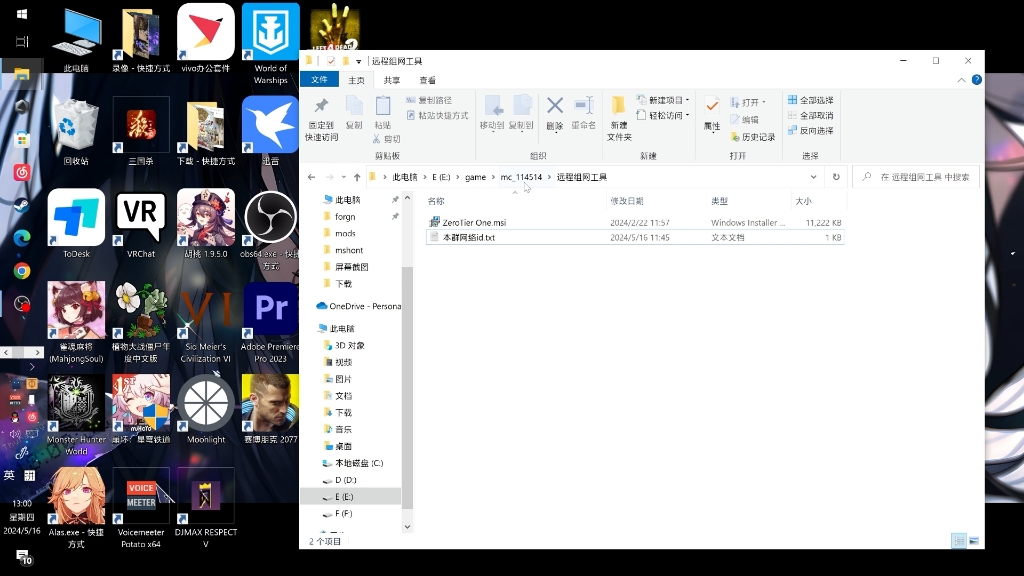Open the Easy access dropdown
This screenshot has width=1024, height=576.
point(663,116)
